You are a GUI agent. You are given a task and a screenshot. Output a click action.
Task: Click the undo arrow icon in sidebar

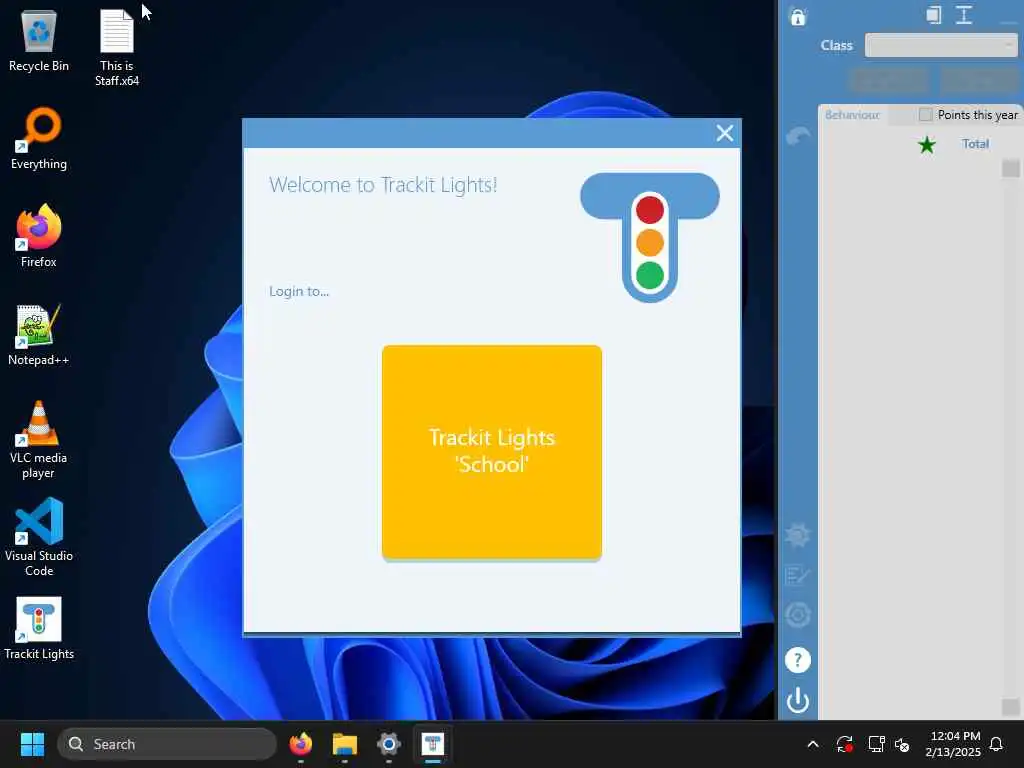(797, 136)
